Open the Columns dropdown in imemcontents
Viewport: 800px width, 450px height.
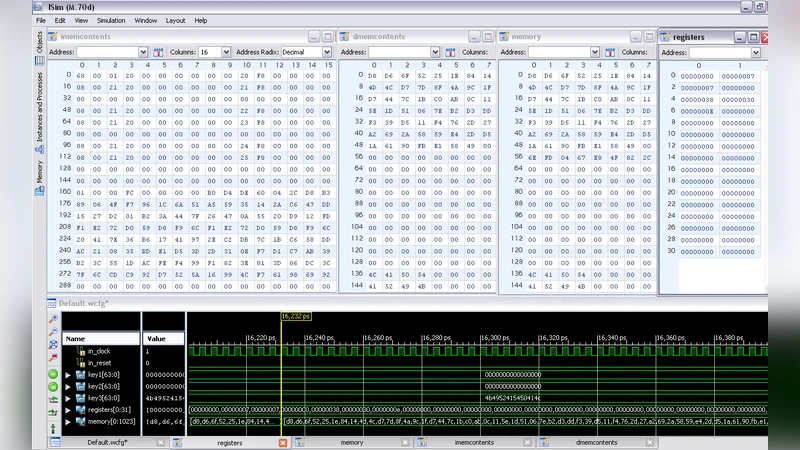(x=227, y=51)
